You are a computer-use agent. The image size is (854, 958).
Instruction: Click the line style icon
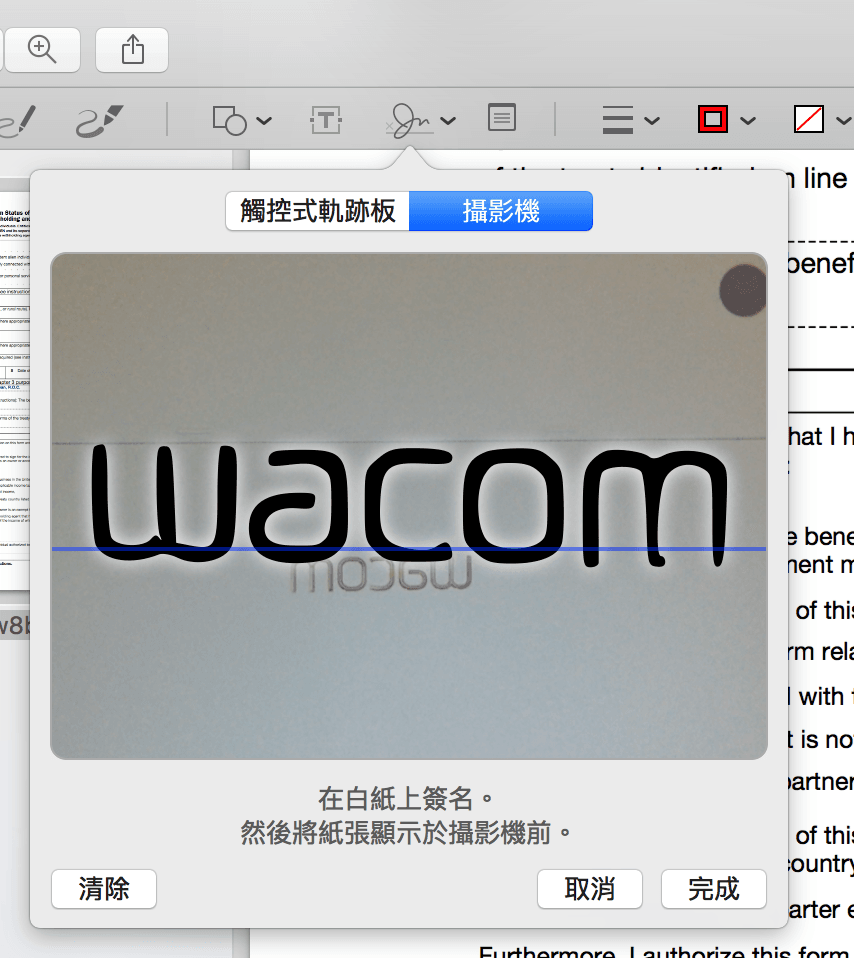[x=618, y=120]
